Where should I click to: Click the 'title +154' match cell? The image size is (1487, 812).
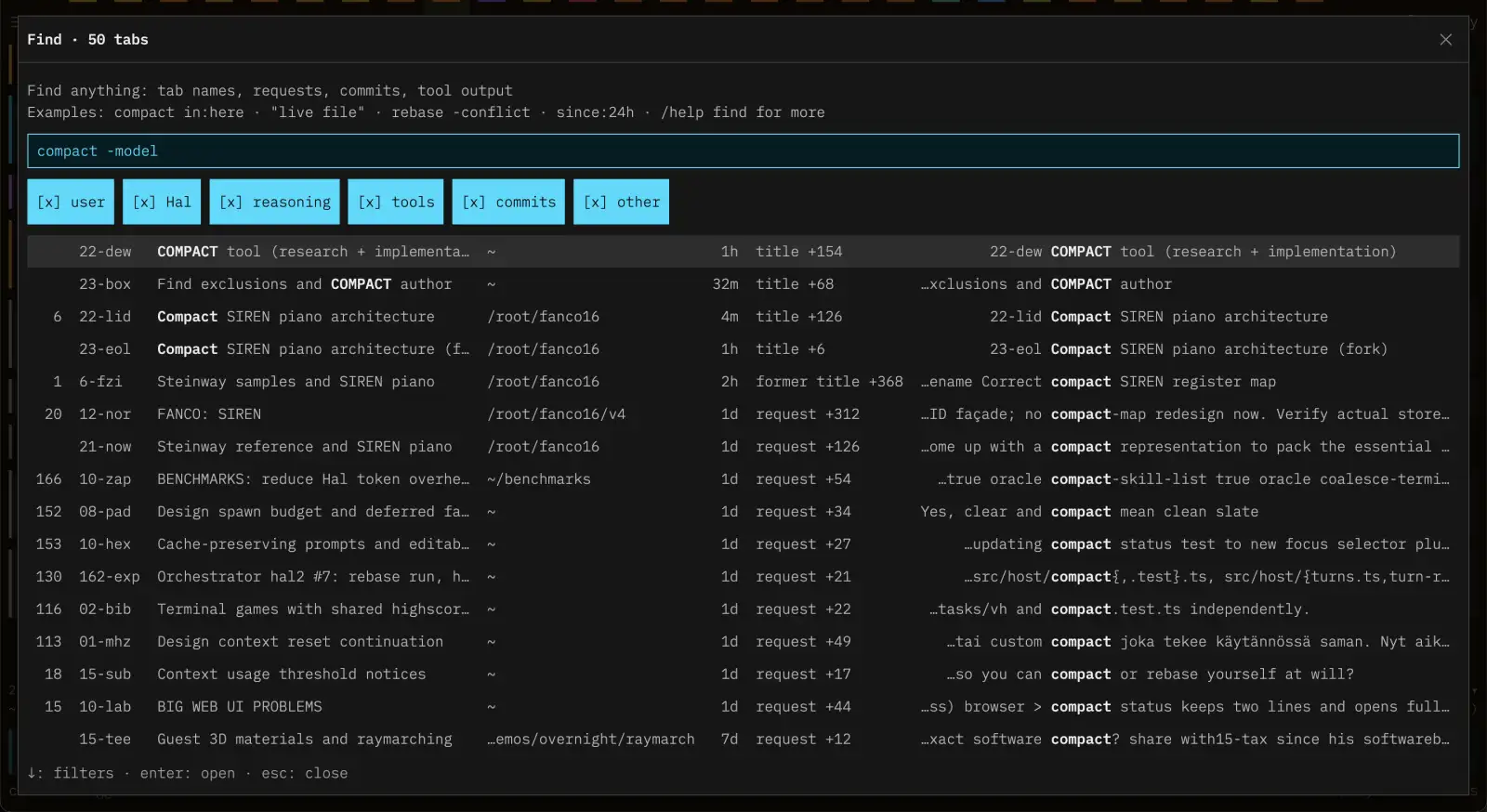[x=799, y=252]
